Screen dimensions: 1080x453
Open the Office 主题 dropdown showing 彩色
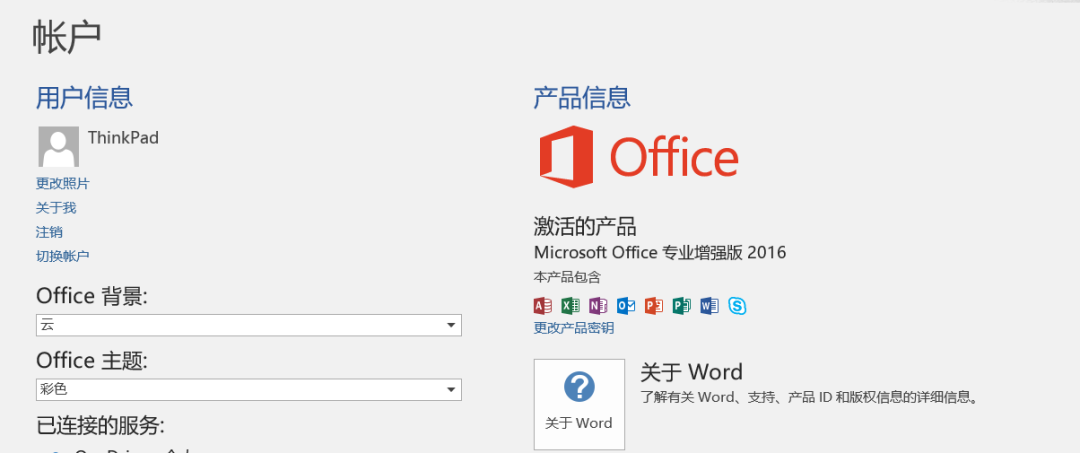(x=249, y=390)
